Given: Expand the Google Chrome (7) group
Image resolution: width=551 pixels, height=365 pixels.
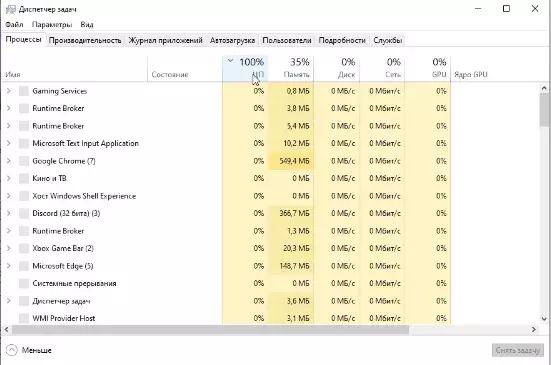Looking at the screenshot, I should click(9, 161).
